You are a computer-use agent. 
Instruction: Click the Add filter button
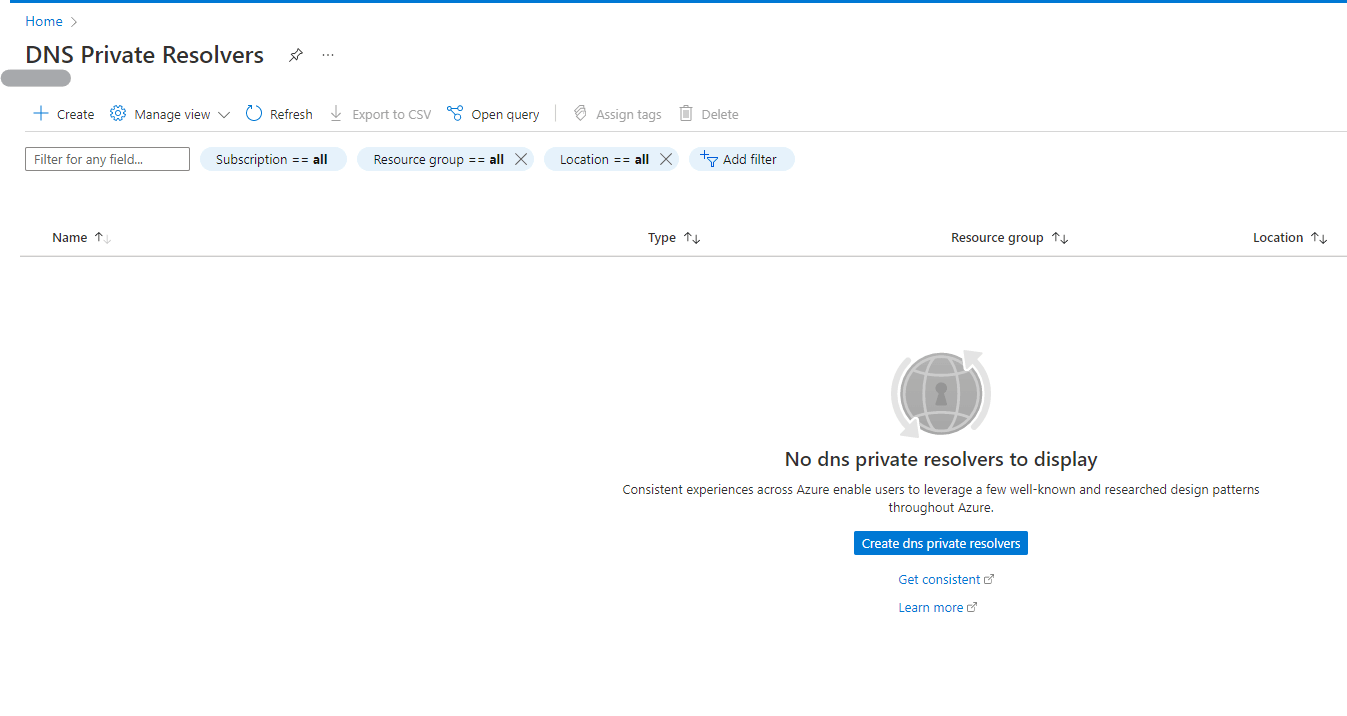point(741,159)
